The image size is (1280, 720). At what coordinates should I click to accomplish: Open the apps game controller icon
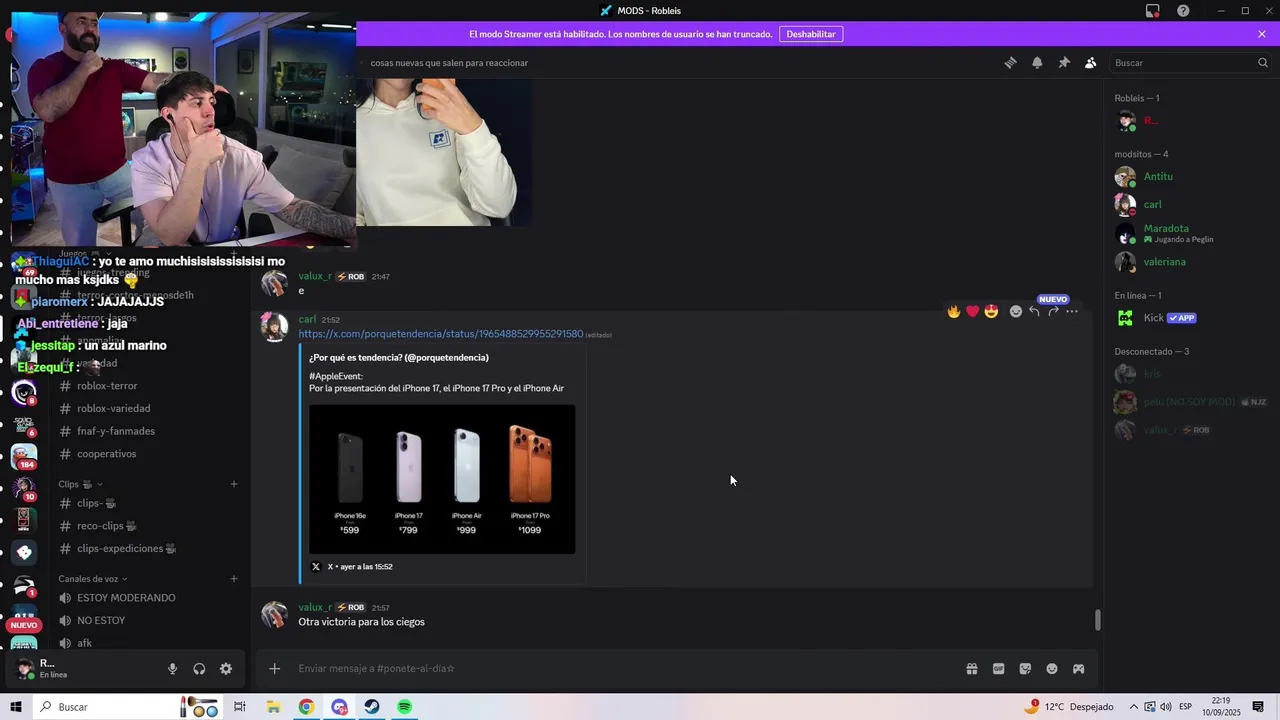[1079, 669]
